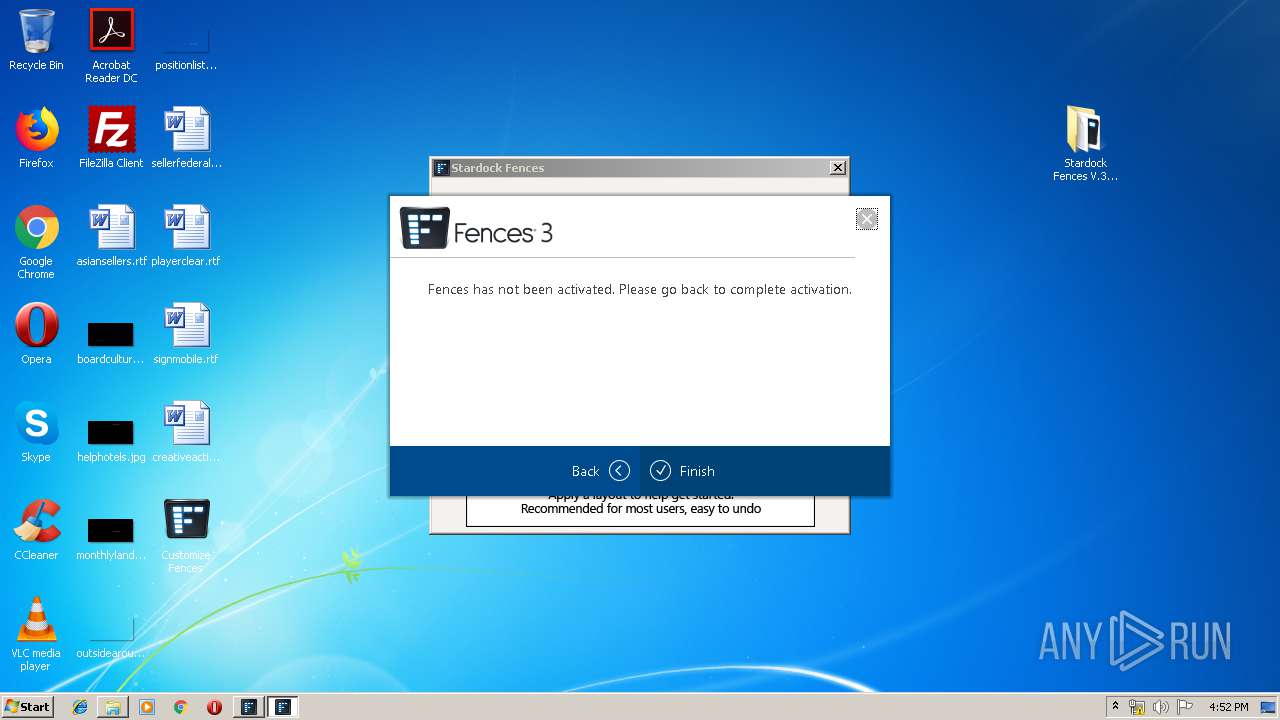This screenshot has height=720, width=1280.
Task: Click Show desktop button at taskbar end
Action: tap(1269, 707)
